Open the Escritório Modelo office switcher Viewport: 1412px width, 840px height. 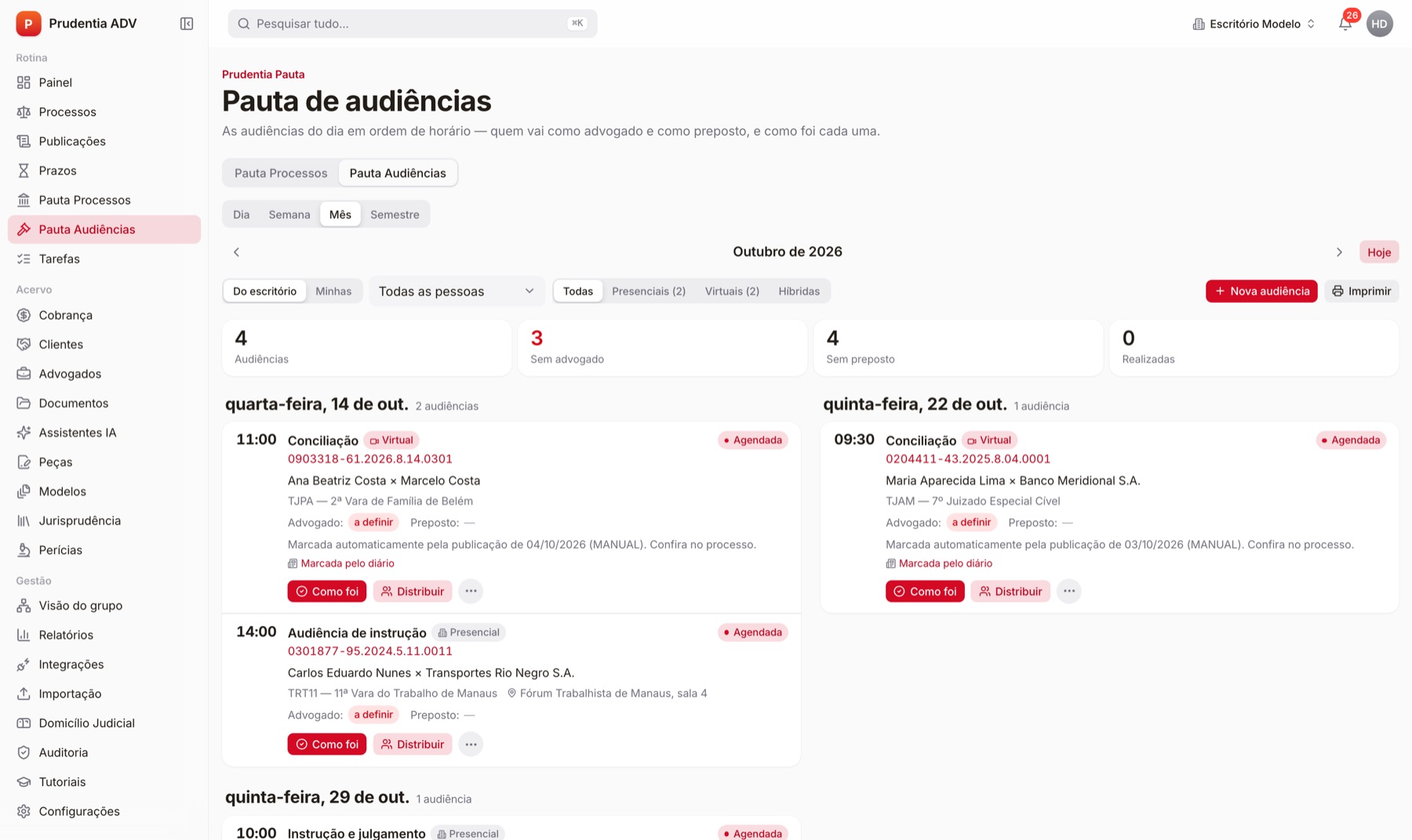tap(1254, 24)
